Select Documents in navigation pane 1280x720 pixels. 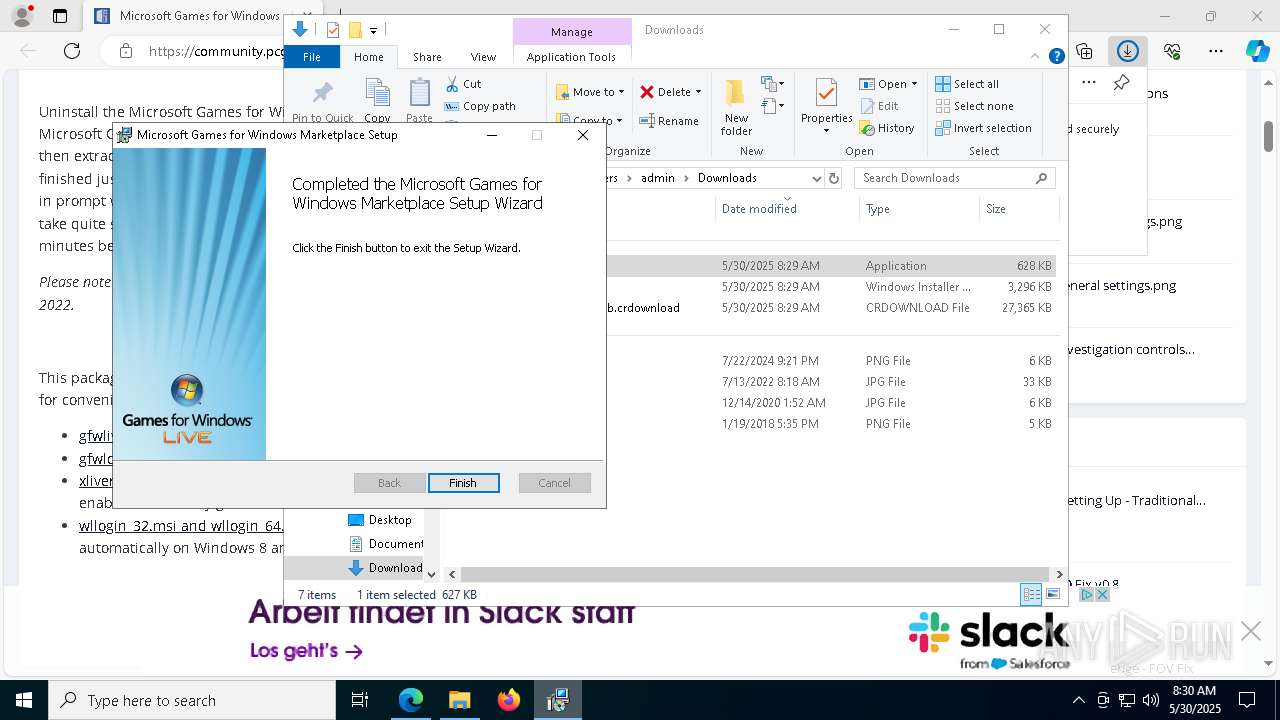tap(386, 544)
